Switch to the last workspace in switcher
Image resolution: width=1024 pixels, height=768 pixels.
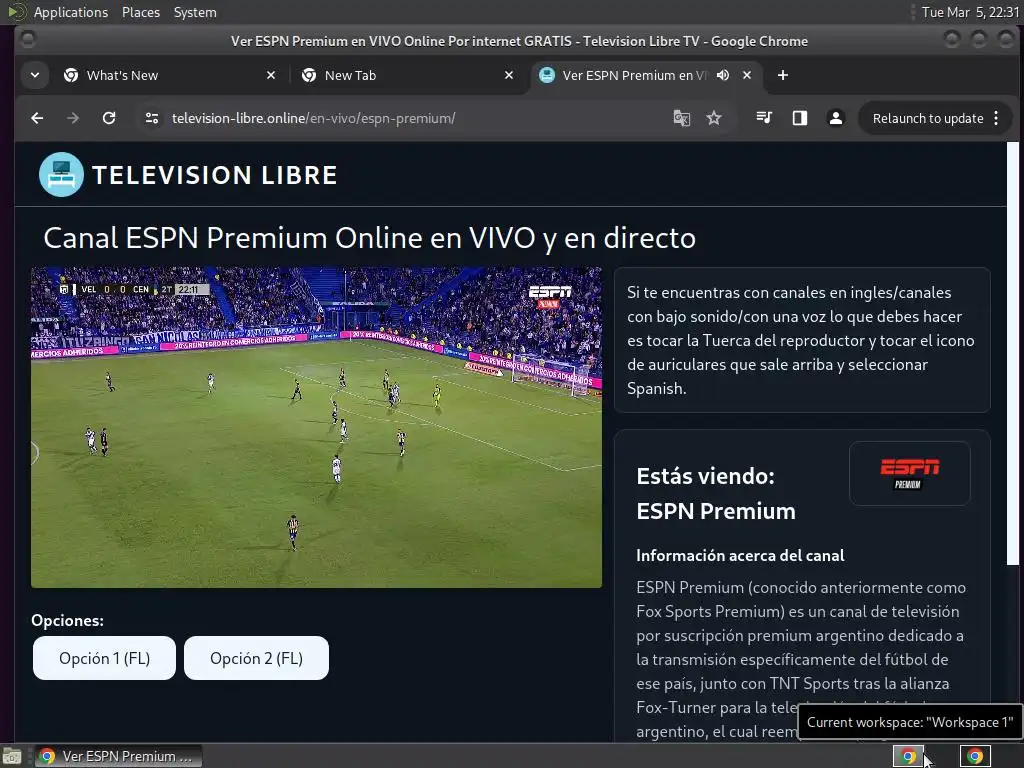coord(975,756)
